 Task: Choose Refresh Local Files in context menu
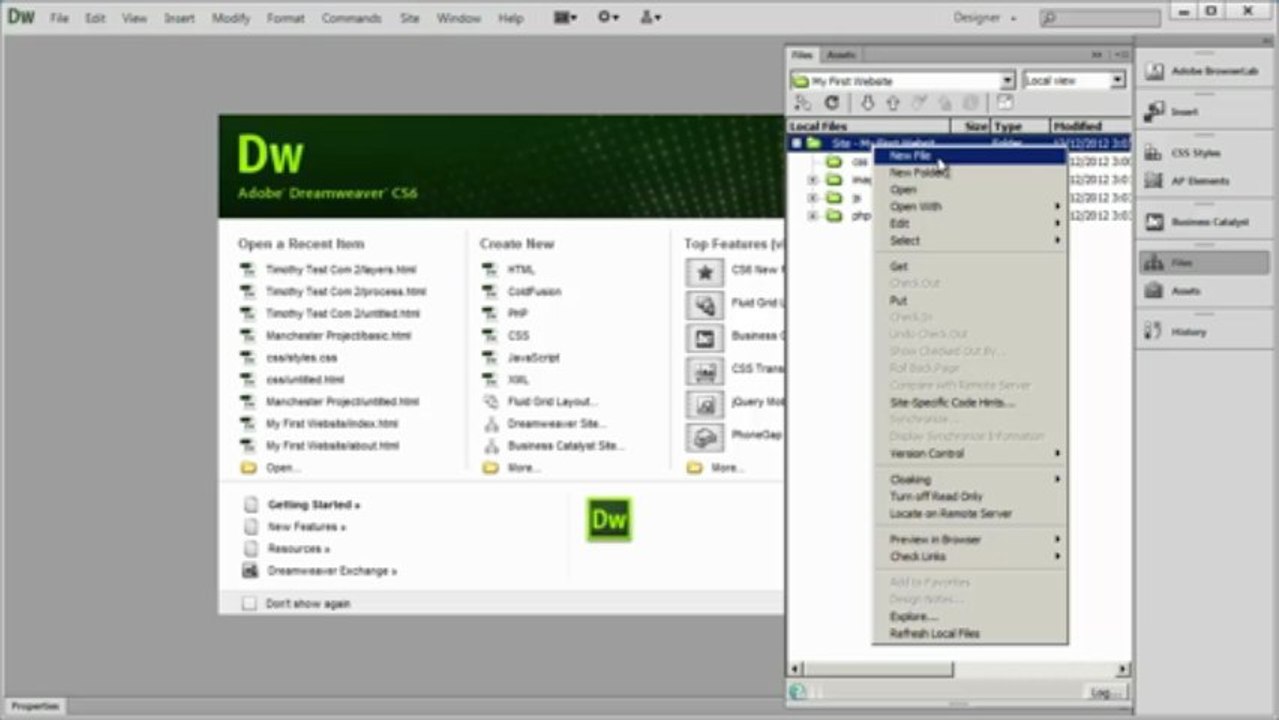968,634
